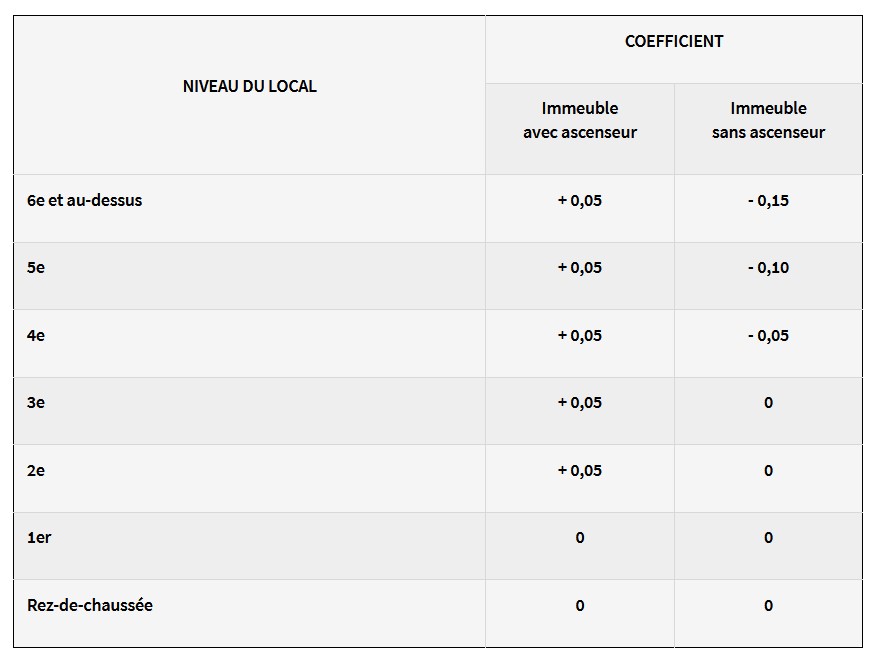Image resolution: width=878 pixels, height=663 pixels.
Task: Click the -0,15 value for 6e floor
Action: pos(768,200)
